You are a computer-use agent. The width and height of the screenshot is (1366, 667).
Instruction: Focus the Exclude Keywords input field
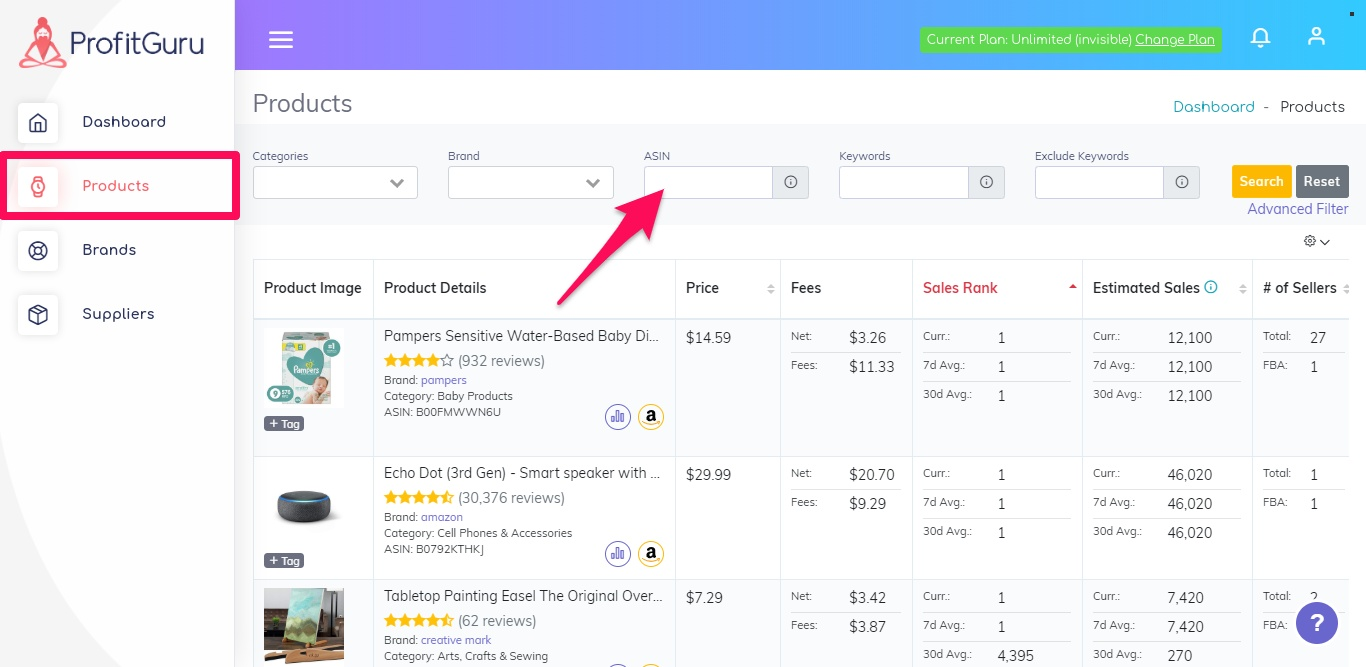click(1100, 182)
